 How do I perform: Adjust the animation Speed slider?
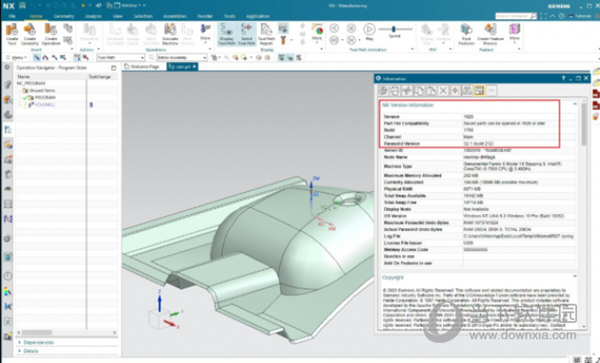coord(394,29)
